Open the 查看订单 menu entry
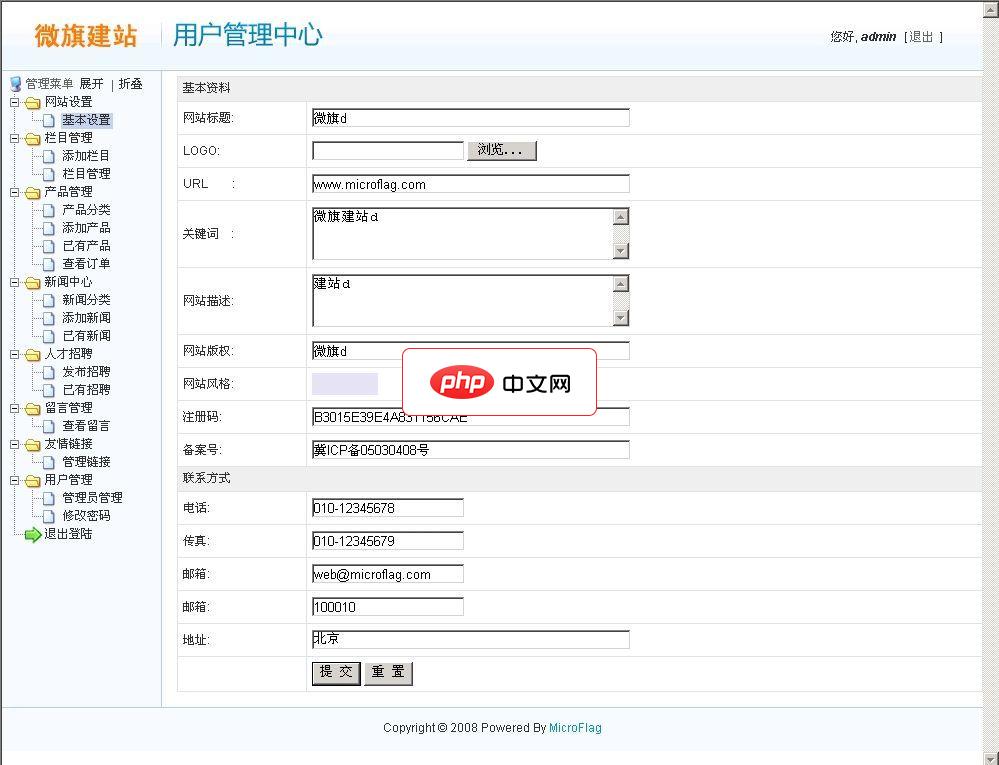 point(86,264)
